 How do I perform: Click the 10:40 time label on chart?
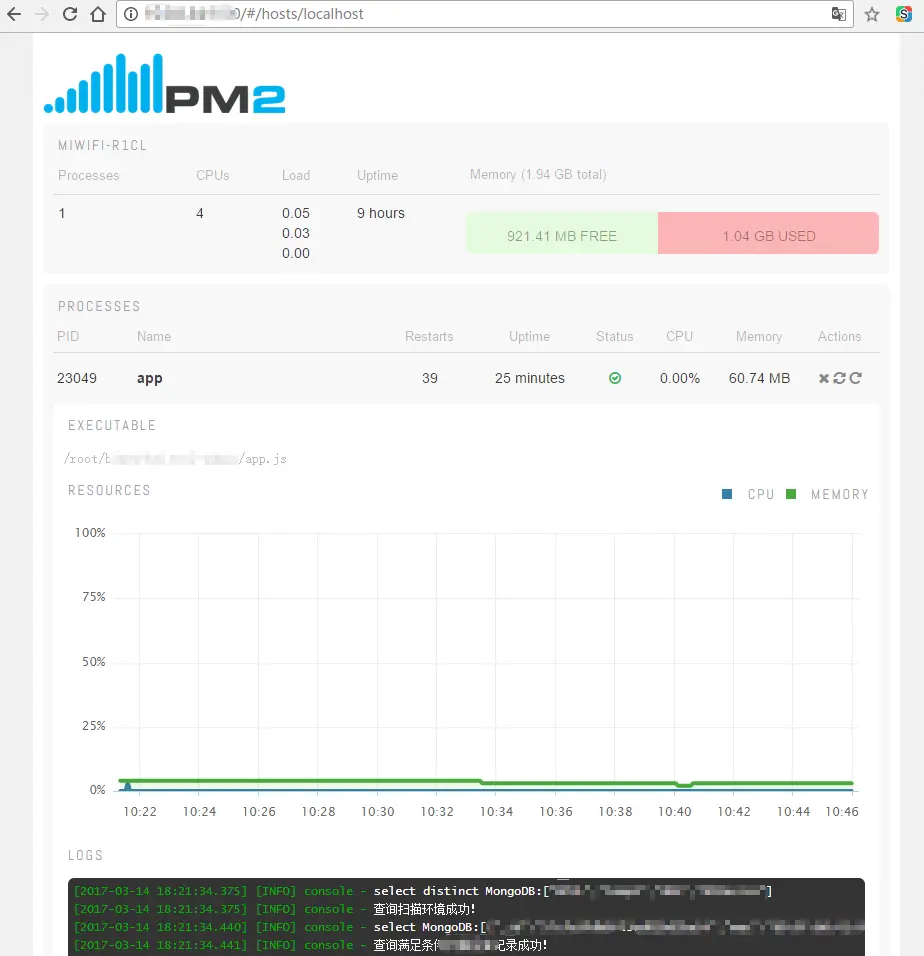click(x=675, y=812)
